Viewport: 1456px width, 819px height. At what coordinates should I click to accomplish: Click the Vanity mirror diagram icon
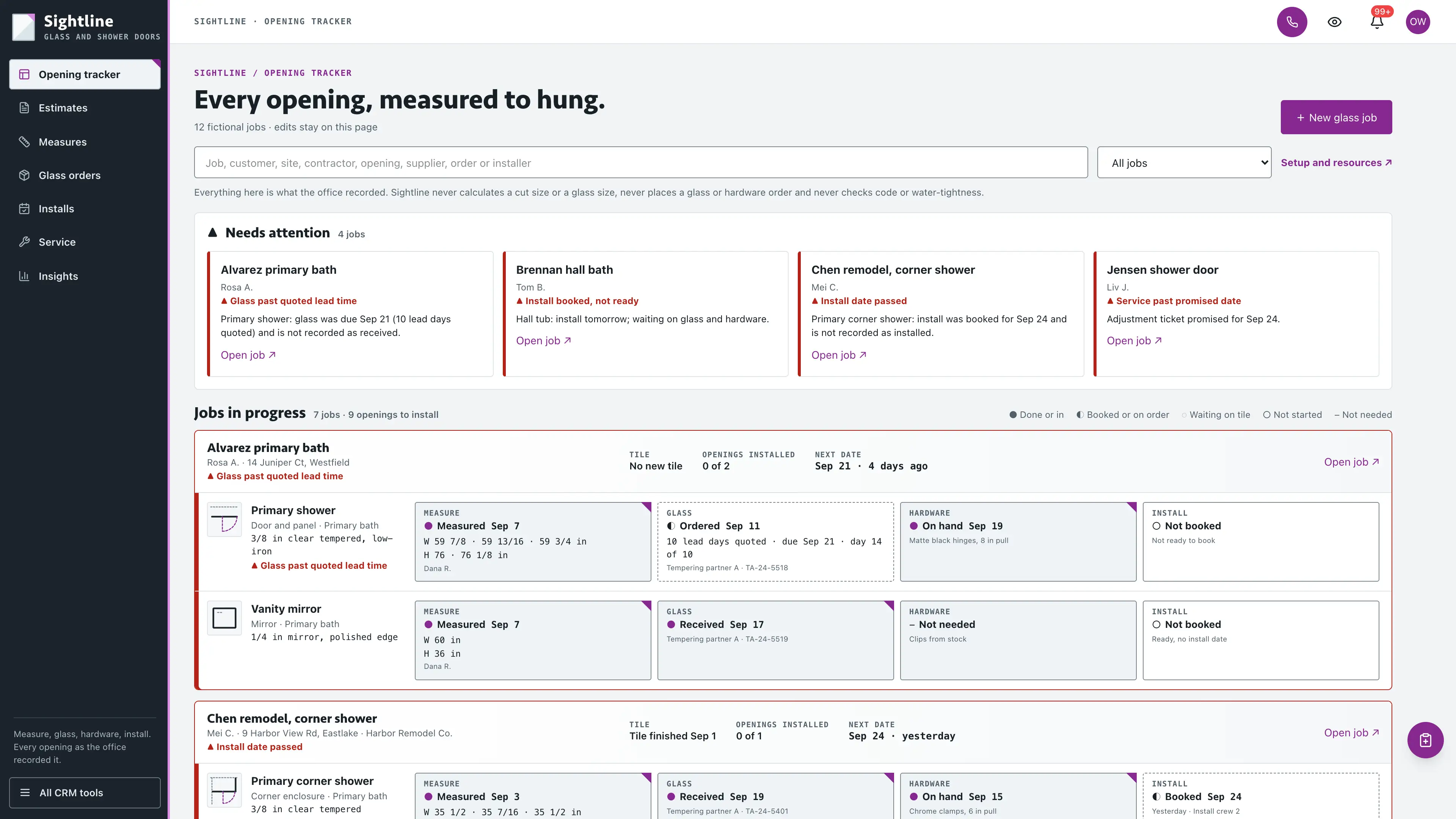[224, 618]
